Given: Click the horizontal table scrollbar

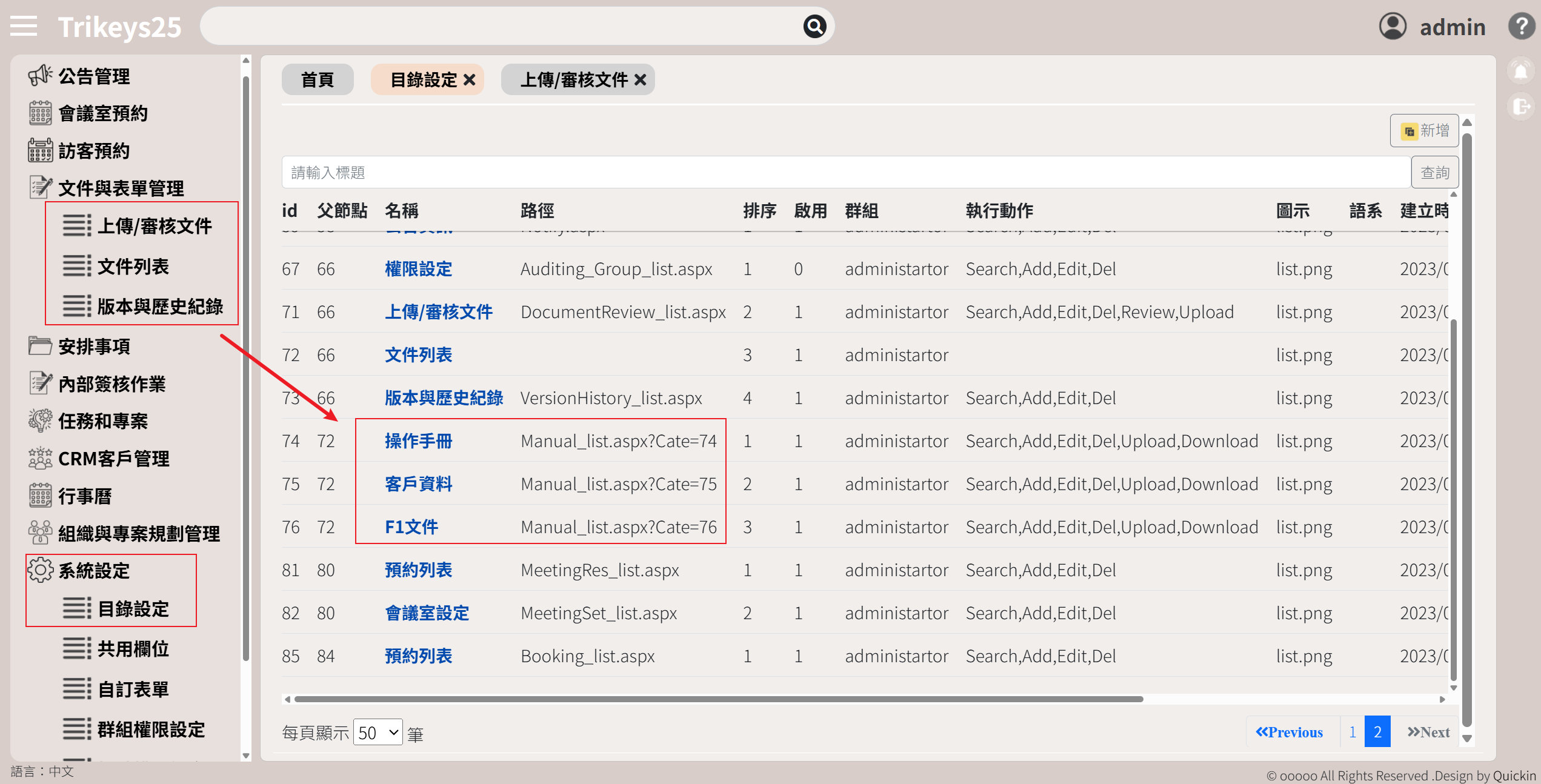Looking at the screenshot, I should pyautogui.click(x=718, y=699).
